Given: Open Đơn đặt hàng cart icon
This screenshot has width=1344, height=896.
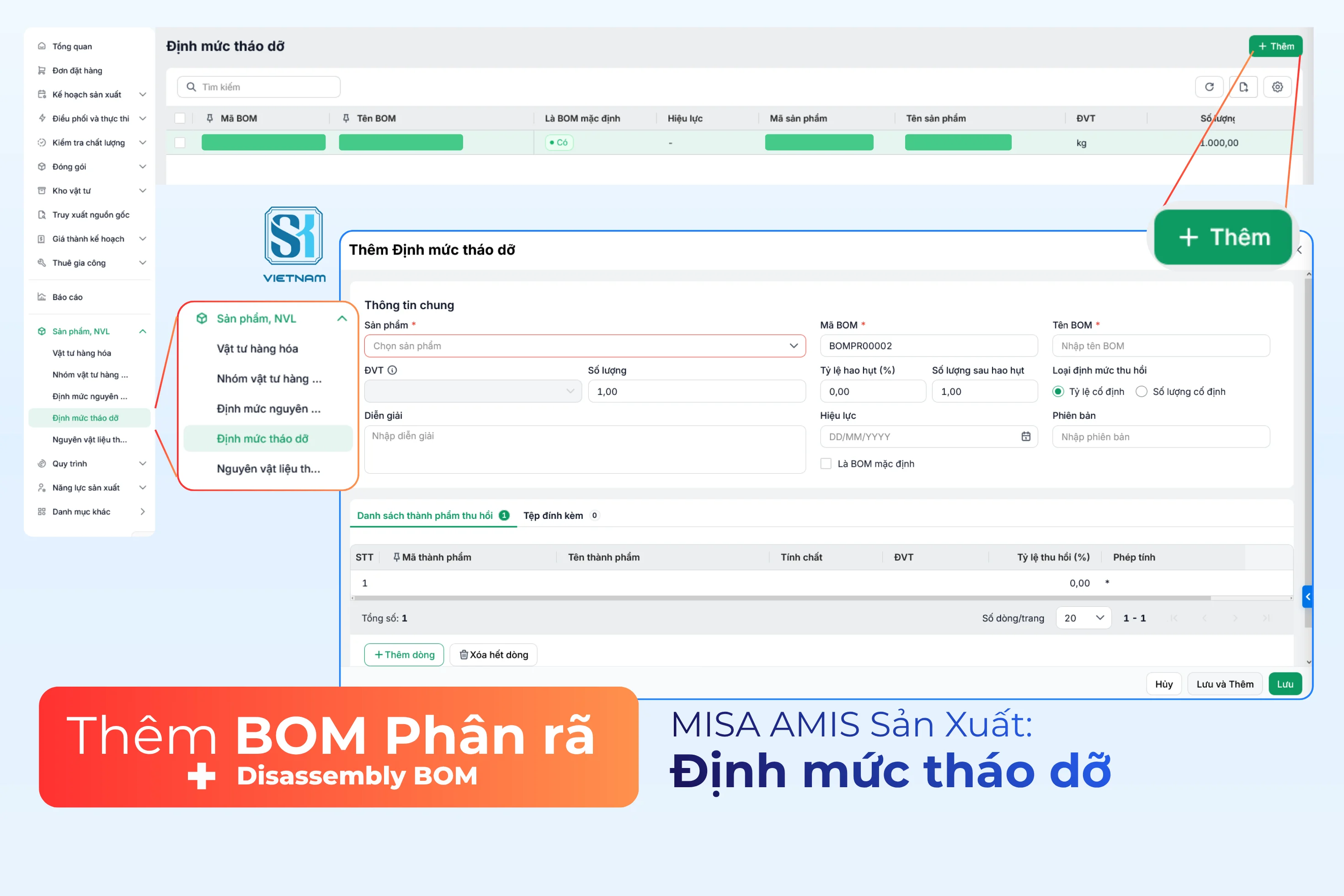Looking at the screenshot, I should coord(42,70).
